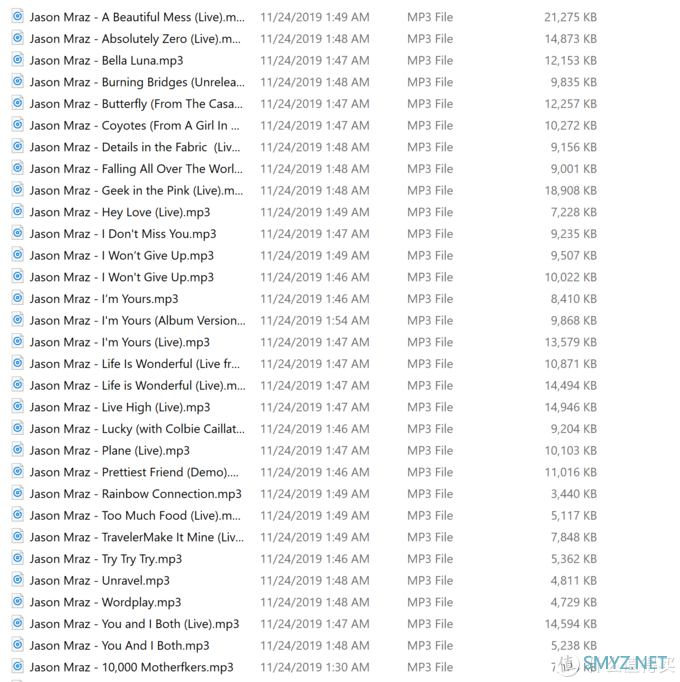Select the size cell '3,440 KB'

point(573,494)
